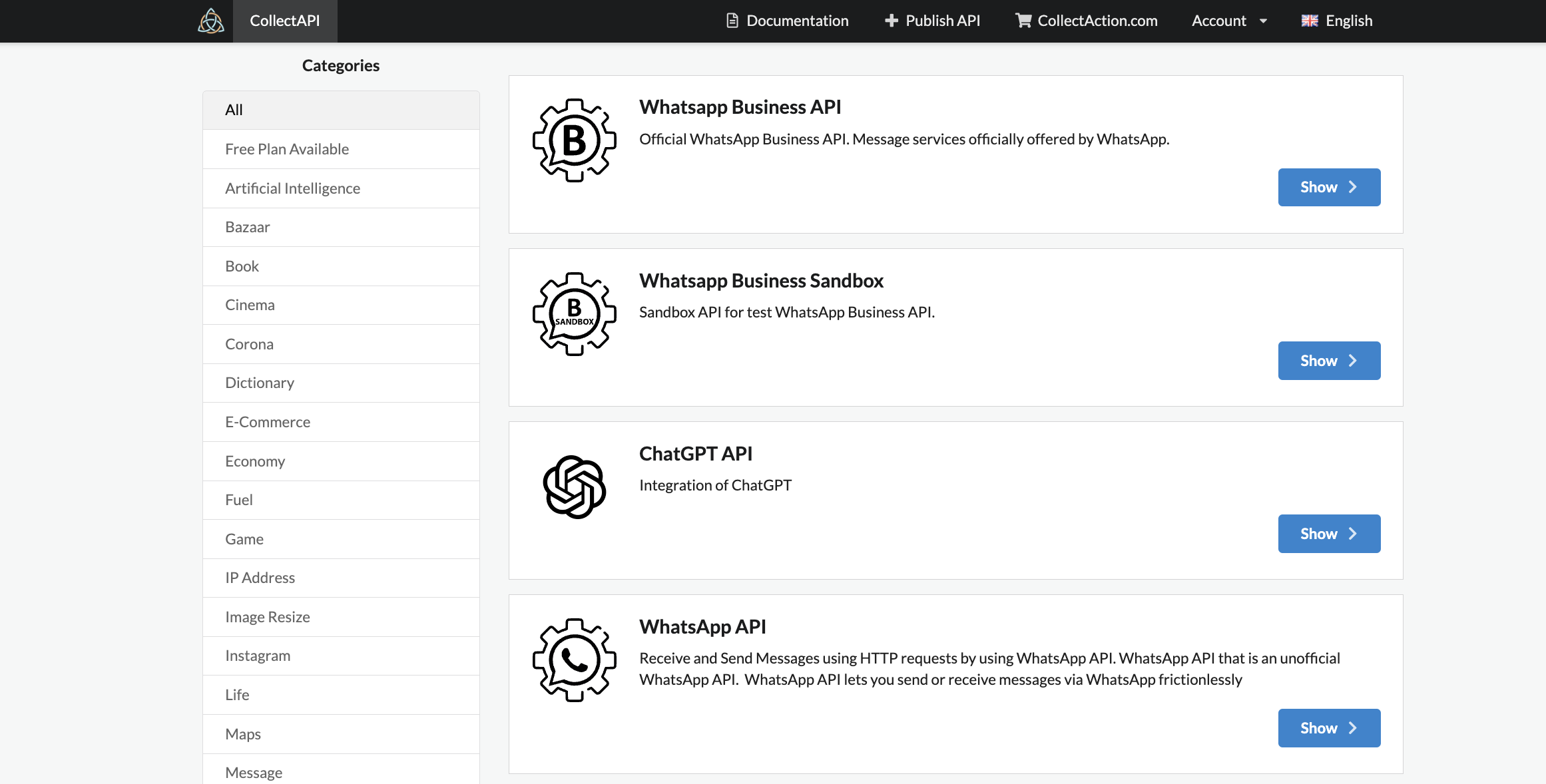Viewport: 1546px width, 784px height.
Task: Expand the Account dropdown menu
Action: tap(1229, 21)
